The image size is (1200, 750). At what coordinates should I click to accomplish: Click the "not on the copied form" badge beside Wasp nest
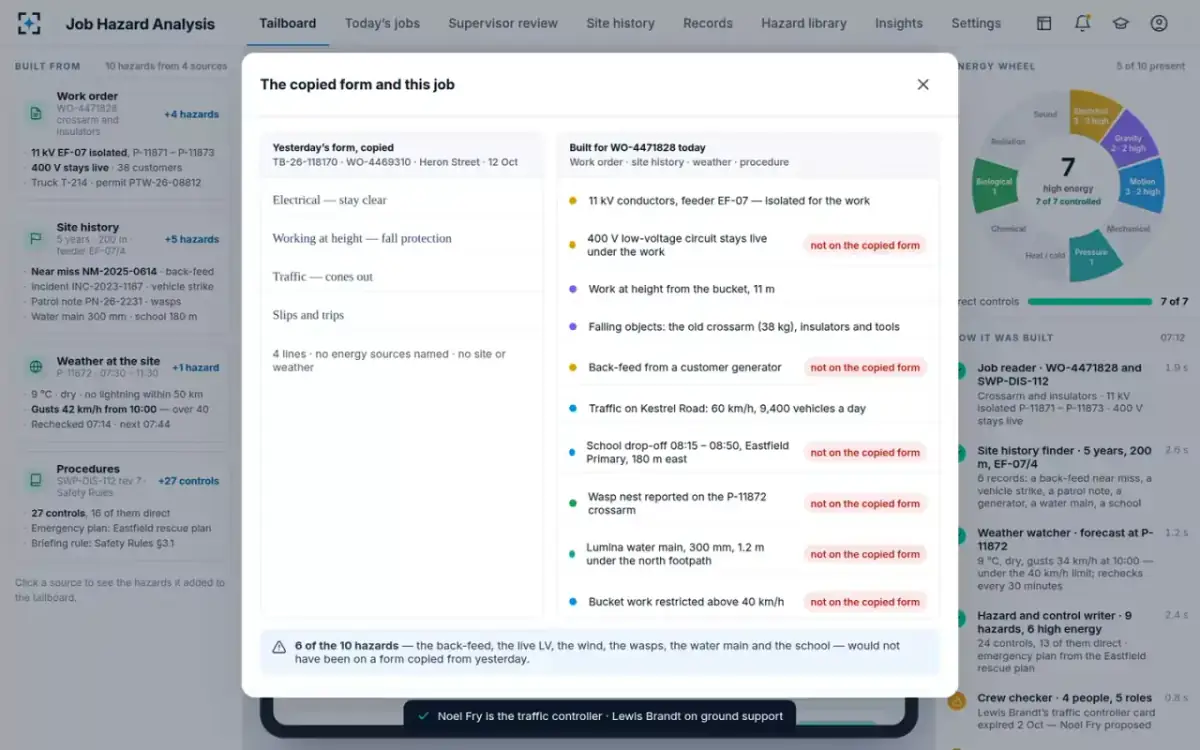[x=865, y=503]
